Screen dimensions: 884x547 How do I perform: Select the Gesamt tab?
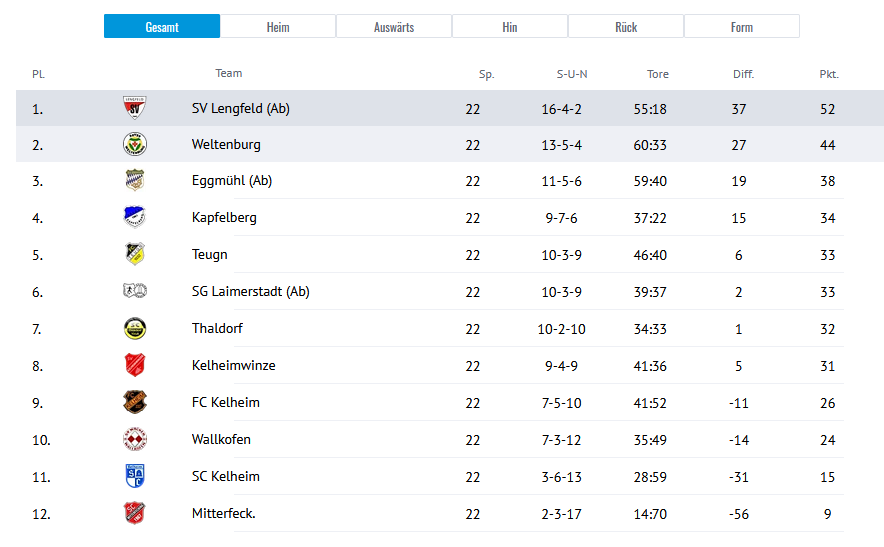pos(162,27)
